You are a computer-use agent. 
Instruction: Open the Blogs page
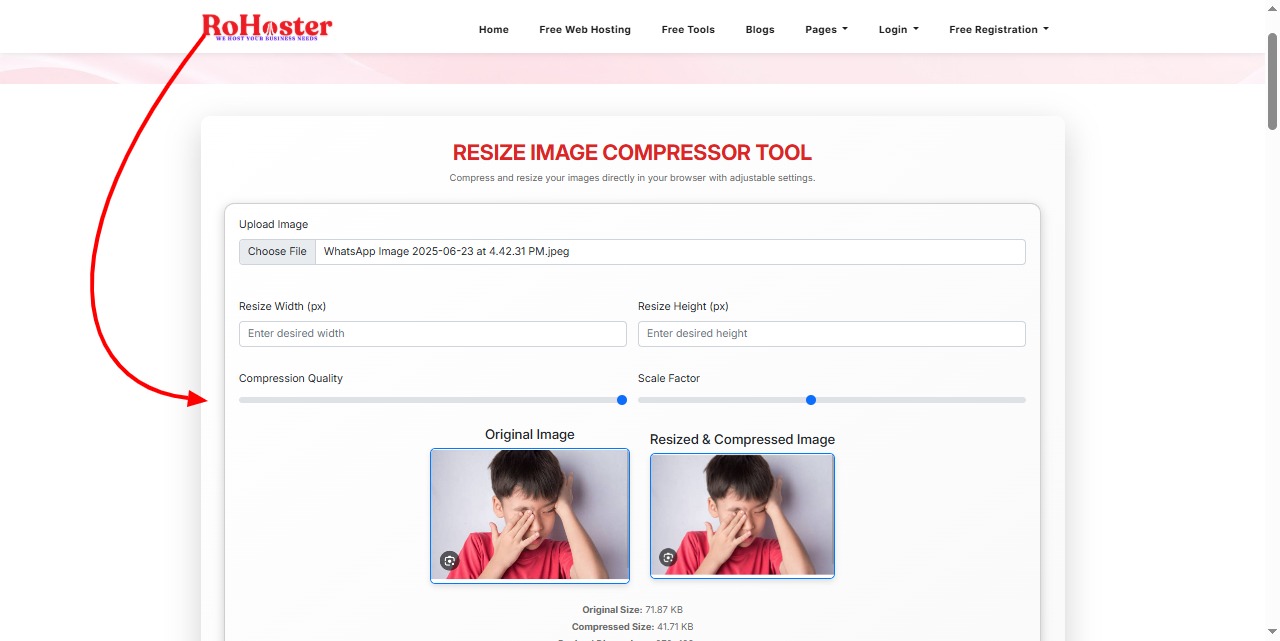pyautogui.click(x=760, y=30)
